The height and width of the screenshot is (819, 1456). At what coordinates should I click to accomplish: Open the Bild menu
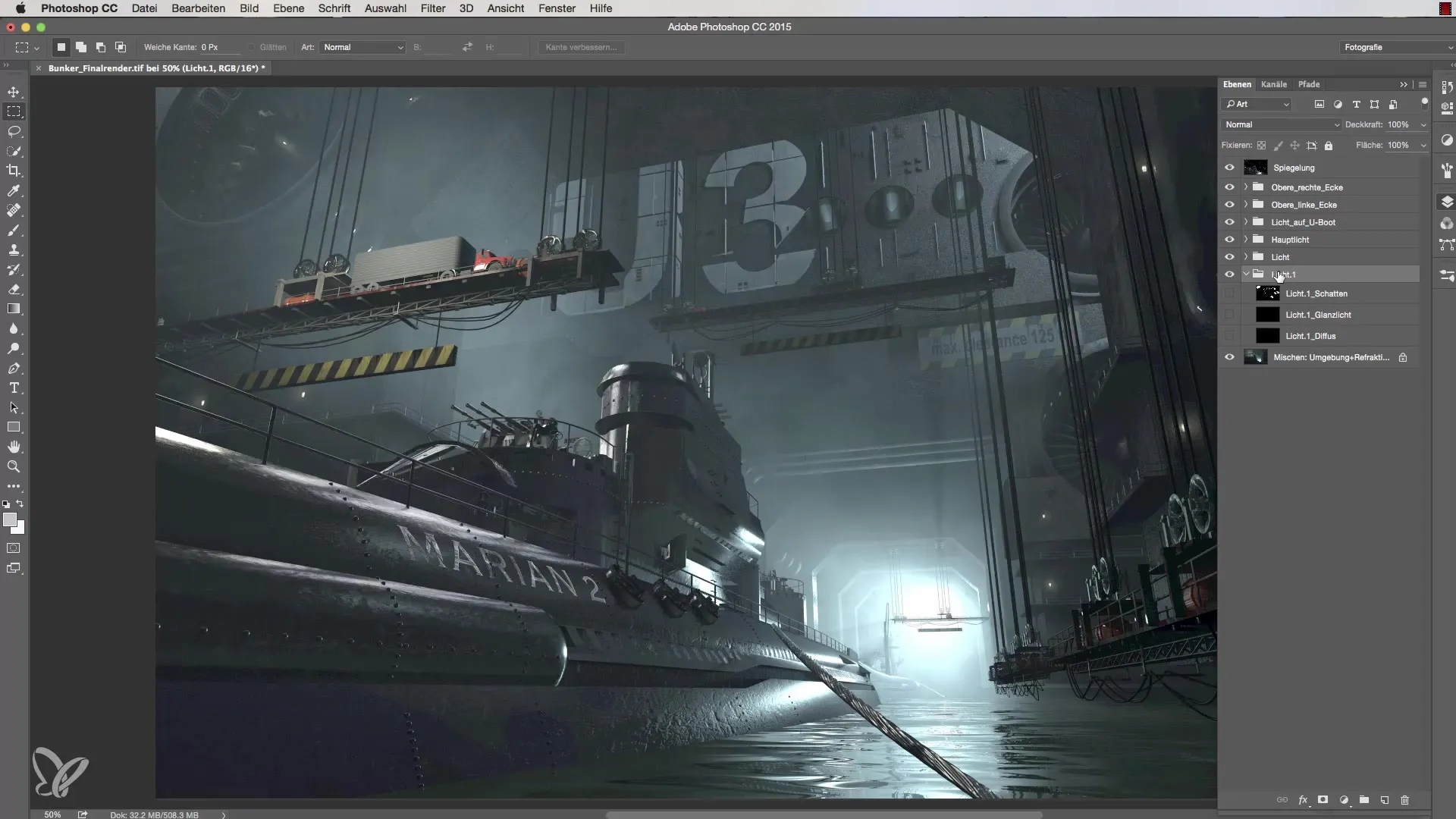point(249,8)
